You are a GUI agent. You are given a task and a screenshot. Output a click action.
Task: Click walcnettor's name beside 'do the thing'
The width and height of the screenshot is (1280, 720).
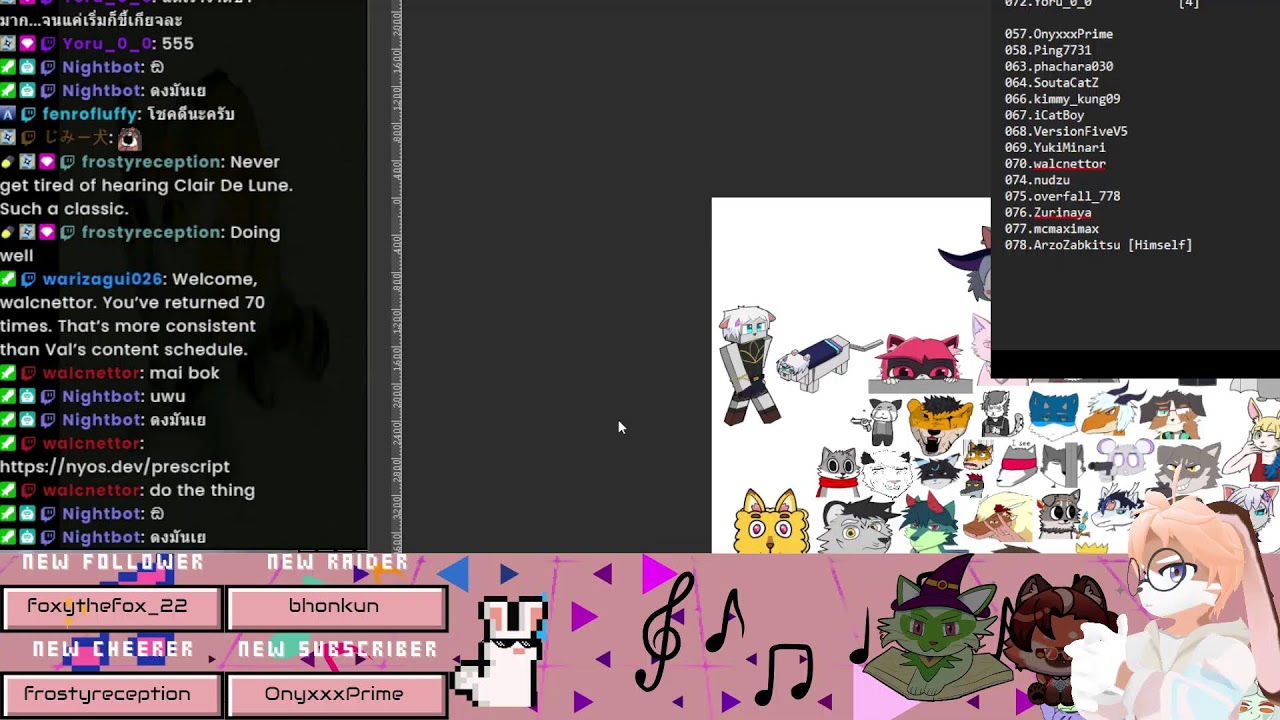click(91, 490)
